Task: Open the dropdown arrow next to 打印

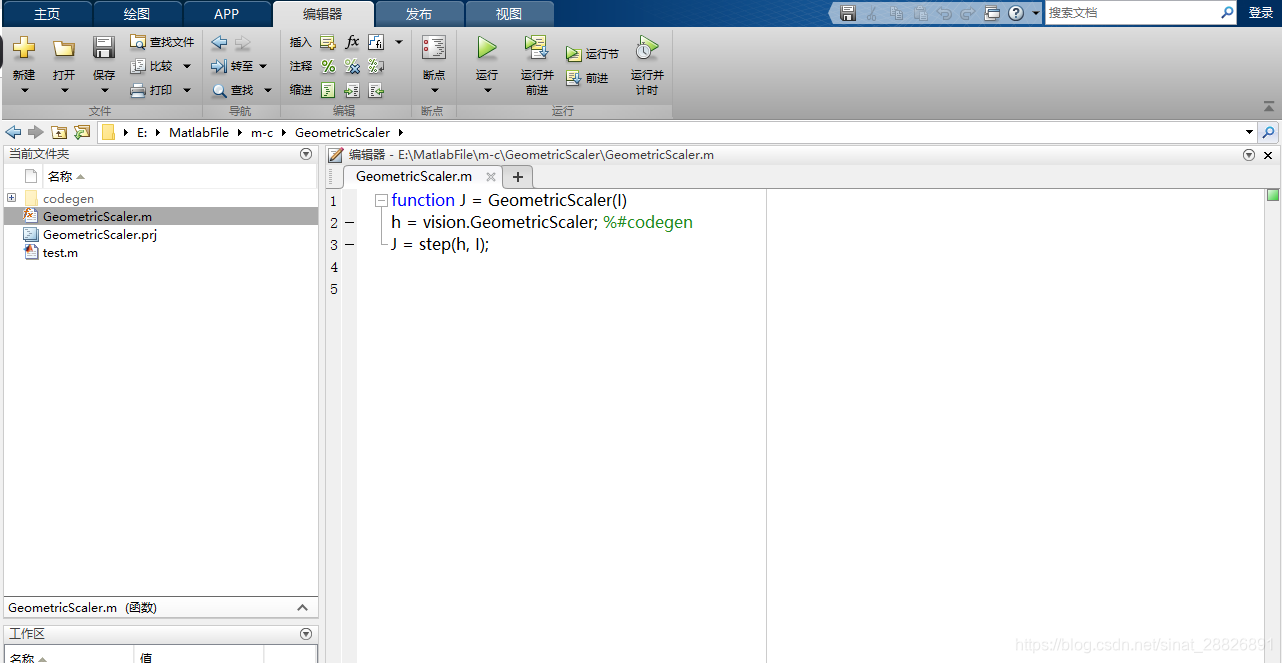Action: click(x=187, y=91)
